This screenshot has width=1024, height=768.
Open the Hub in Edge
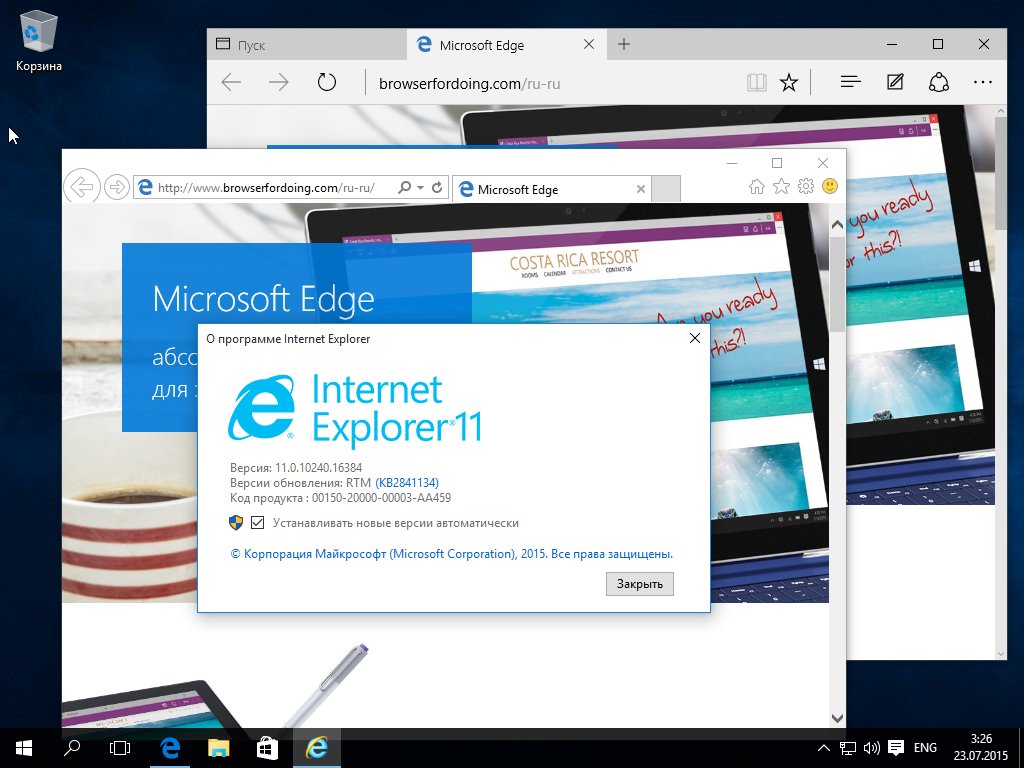[x=850, y=82]
